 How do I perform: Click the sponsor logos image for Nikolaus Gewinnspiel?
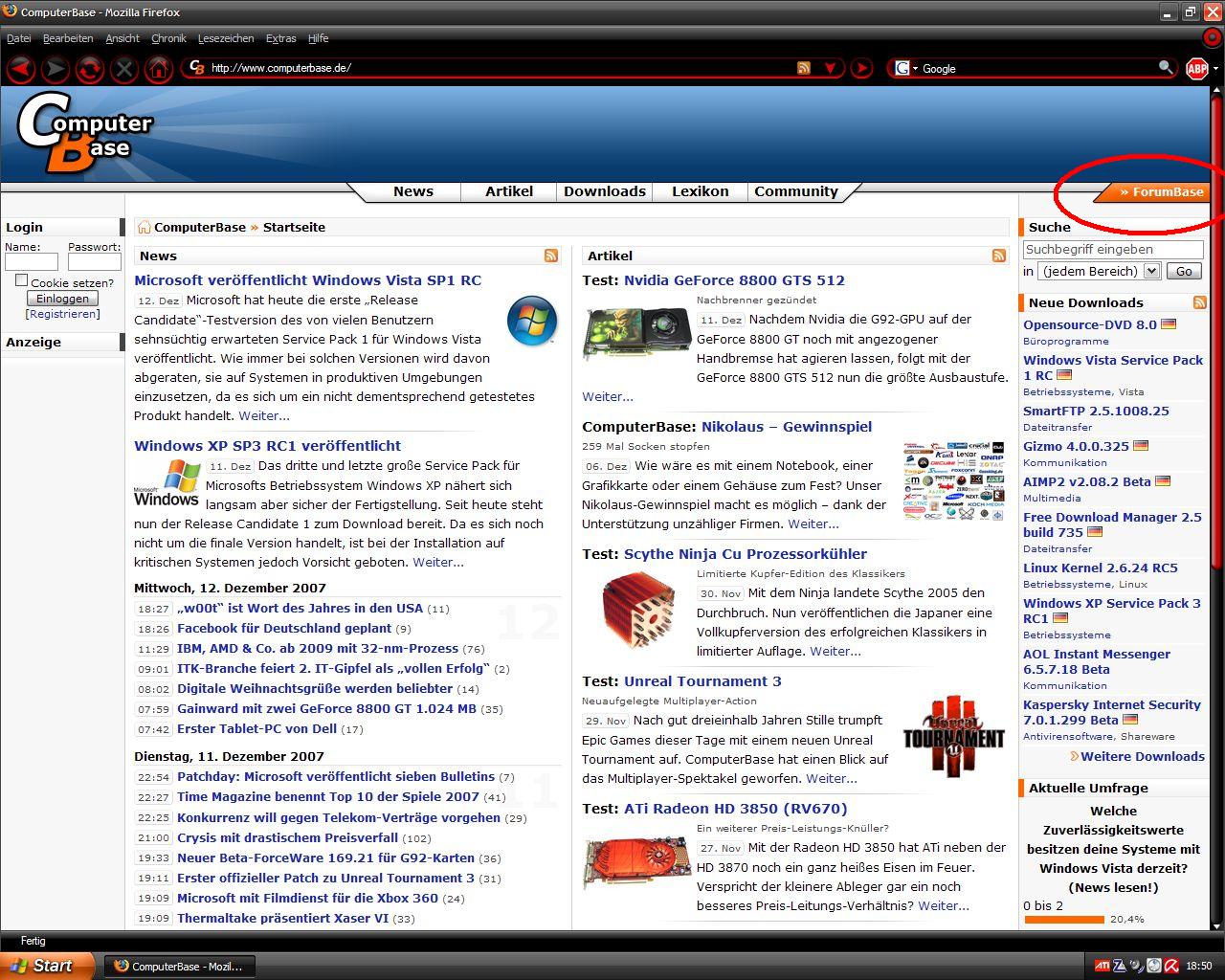[x=954, y=480]
